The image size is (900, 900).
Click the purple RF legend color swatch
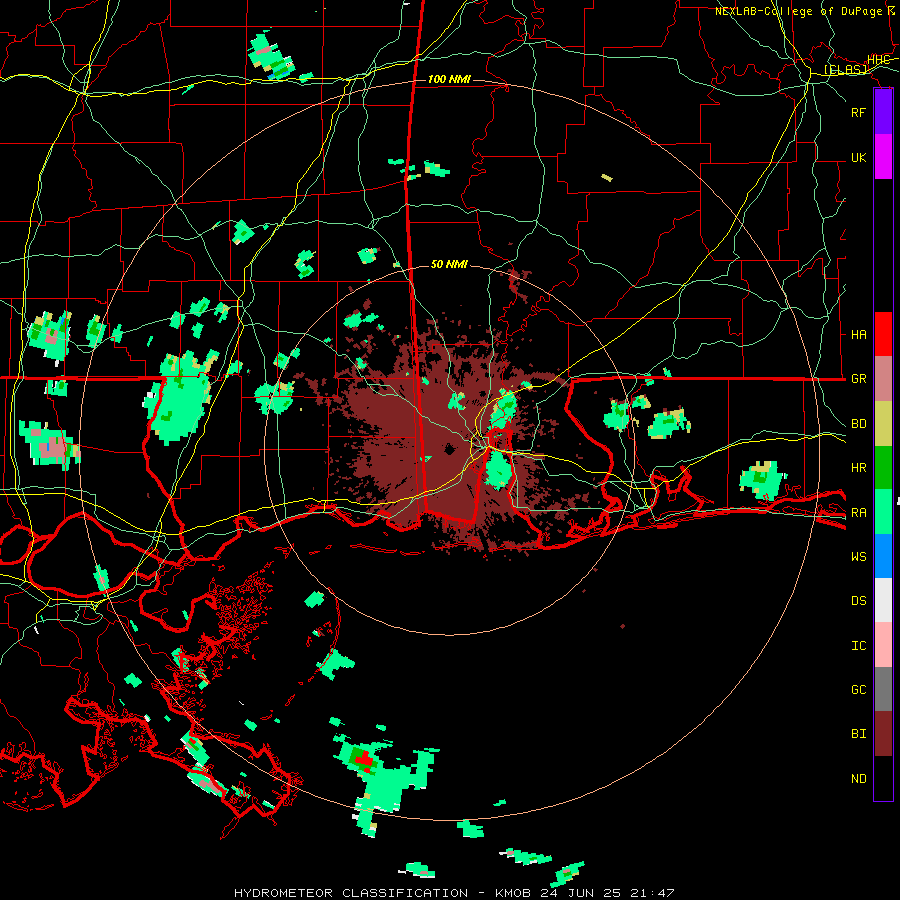(883, 112)
